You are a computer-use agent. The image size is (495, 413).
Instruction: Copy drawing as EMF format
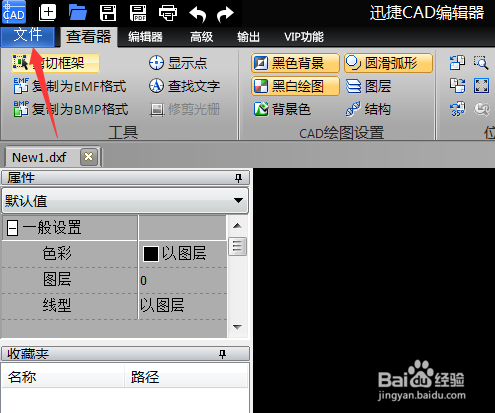point(70,86)
